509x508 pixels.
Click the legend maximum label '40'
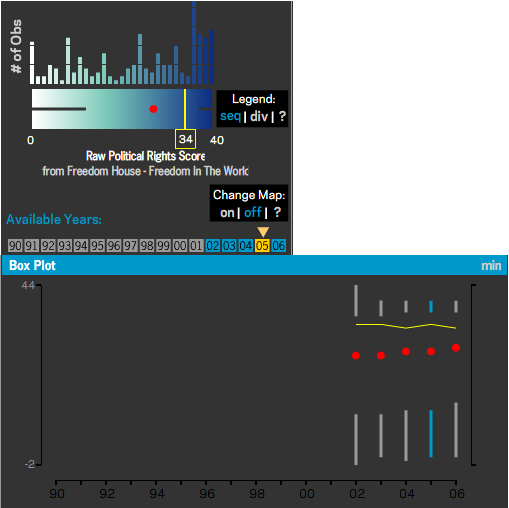pos(217,140)
